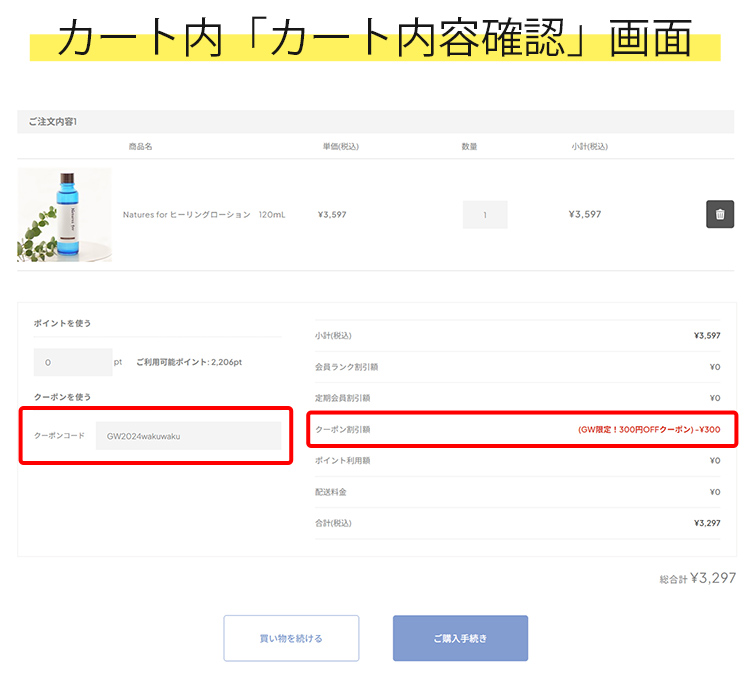
Task: Select the 合計(税込) value ¥3,297
Action: coord(707,523)
